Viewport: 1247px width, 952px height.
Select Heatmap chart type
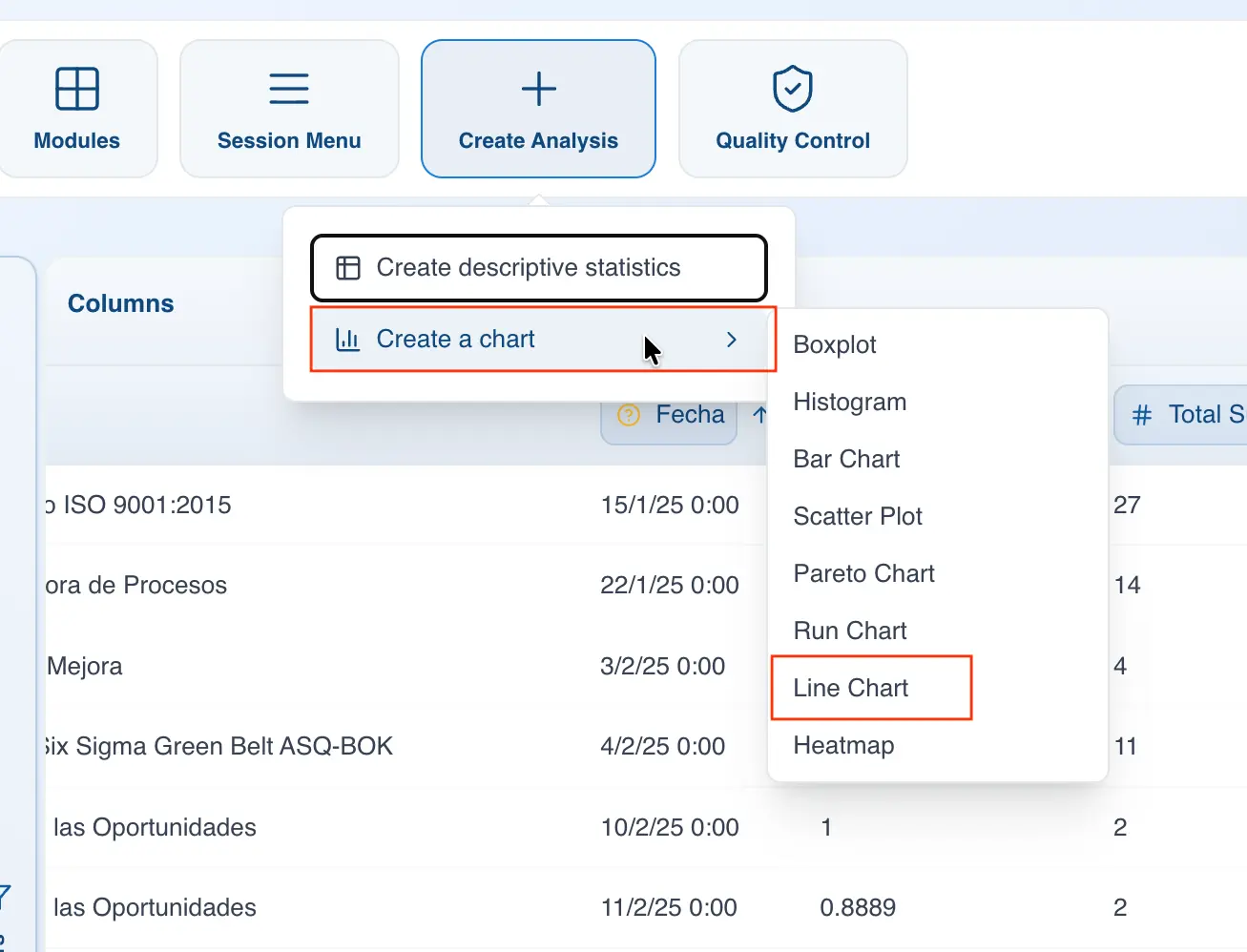pyautogui.click(x=843, y=745)
